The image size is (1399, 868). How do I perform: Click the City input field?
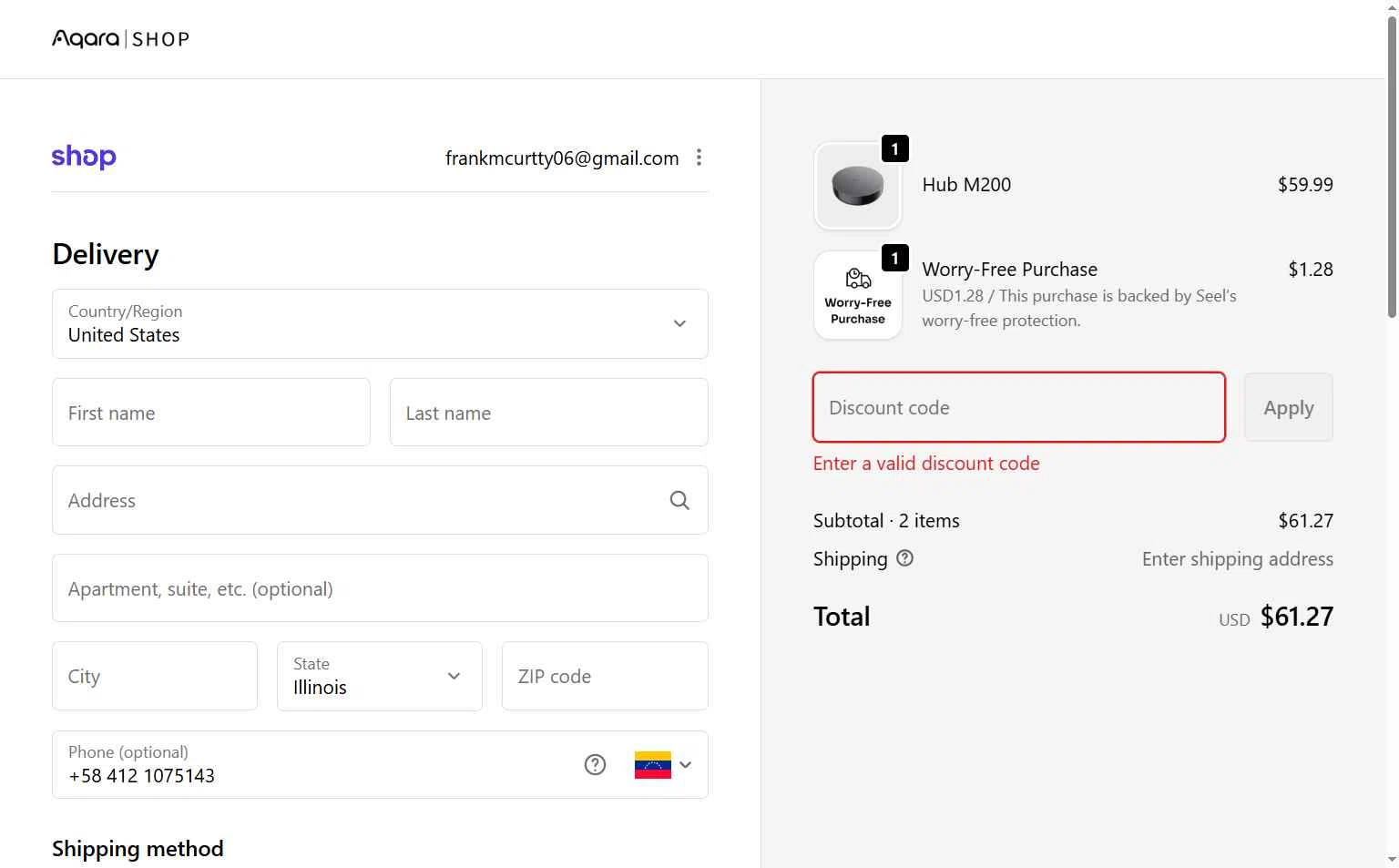pyautogui.click(x=155, y=676)
